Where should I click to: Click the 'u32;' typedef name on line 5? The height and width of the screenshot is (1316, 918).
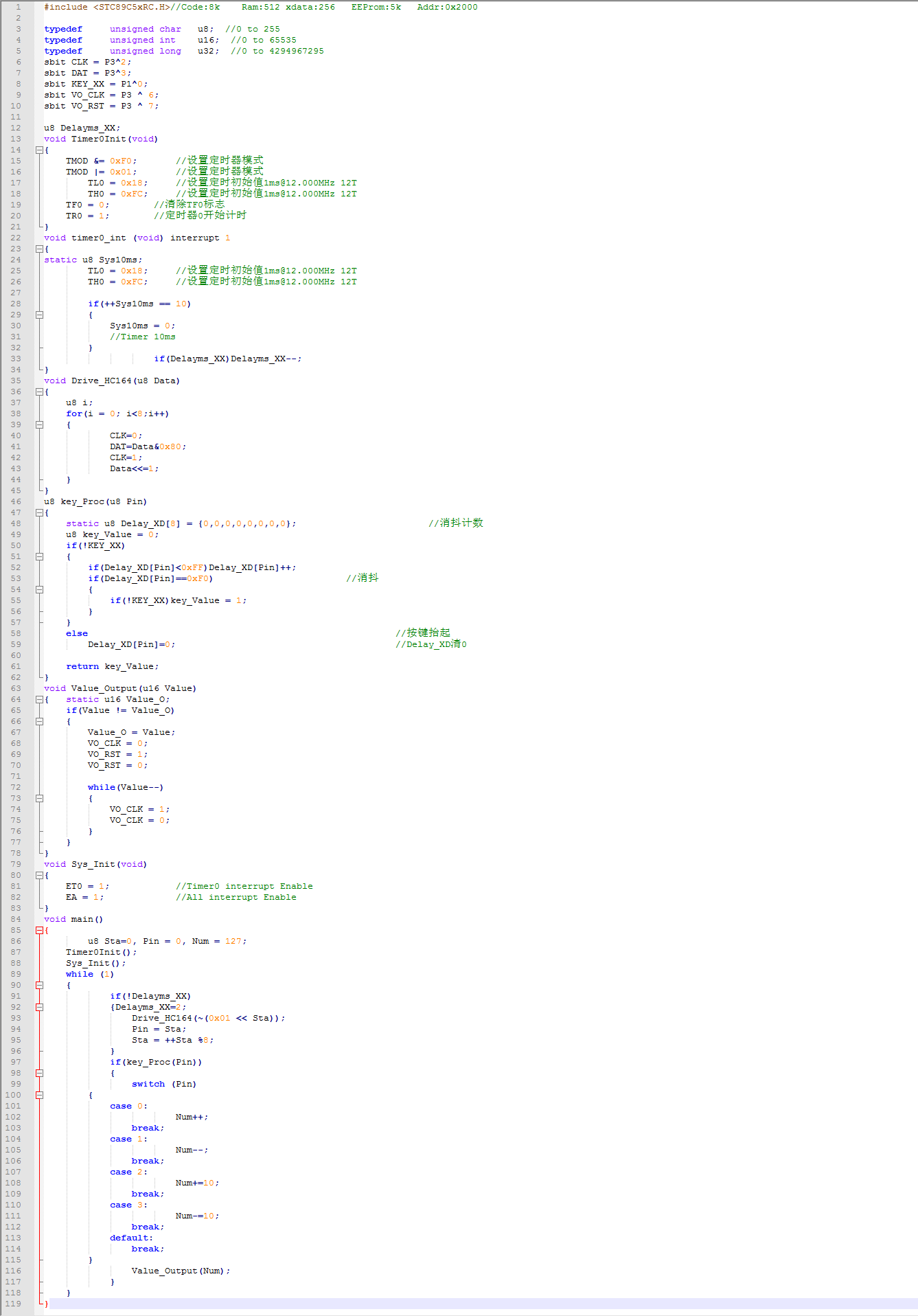209,51
